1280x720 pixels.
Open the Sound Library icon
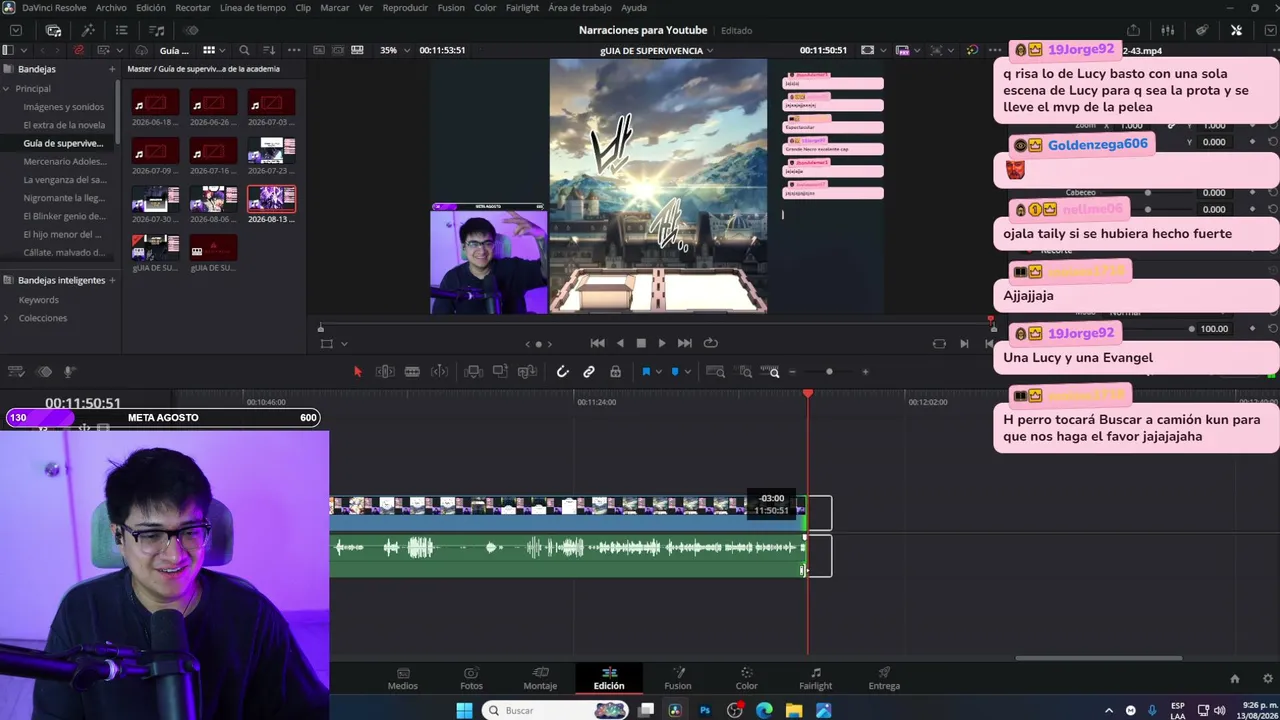click(x=157, y=30)
